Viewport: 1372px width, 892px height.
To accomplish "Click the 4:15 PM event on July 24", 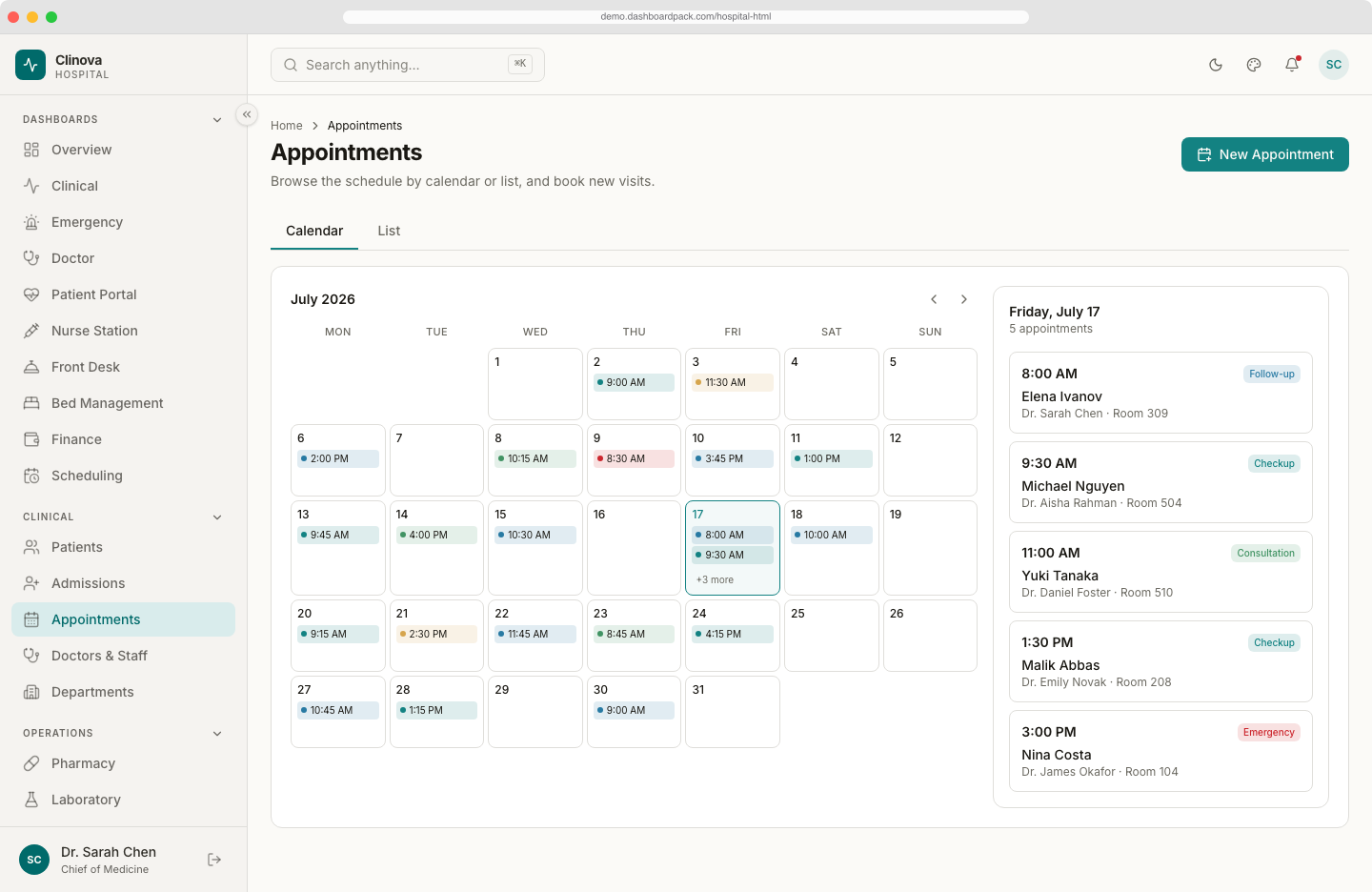I will pyautogui.click(x=733, y=634).
